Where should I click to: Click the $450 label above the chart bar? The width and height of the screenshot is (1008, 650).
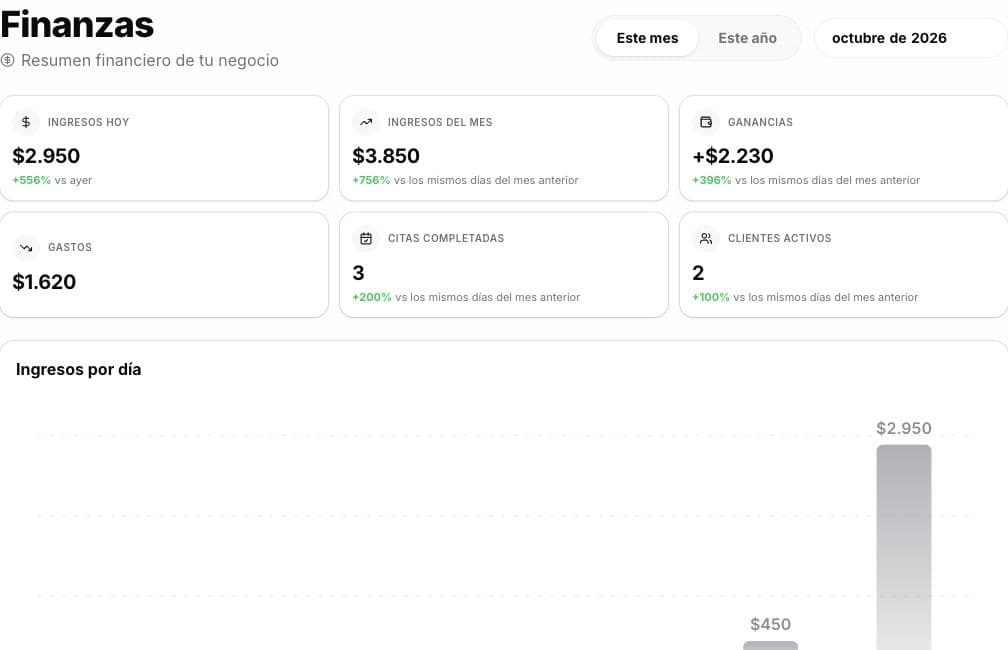pos(770,624)
